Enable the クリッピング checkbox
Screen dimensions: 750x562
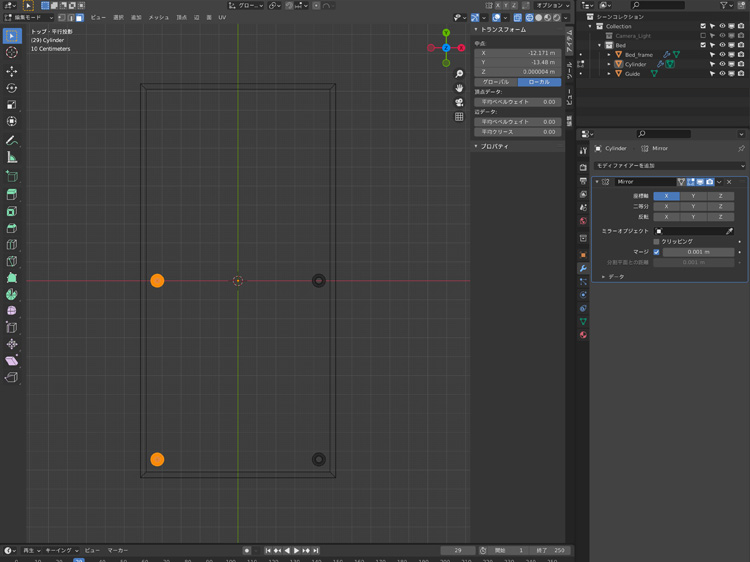pyautogui.click(x=657, y=242)
